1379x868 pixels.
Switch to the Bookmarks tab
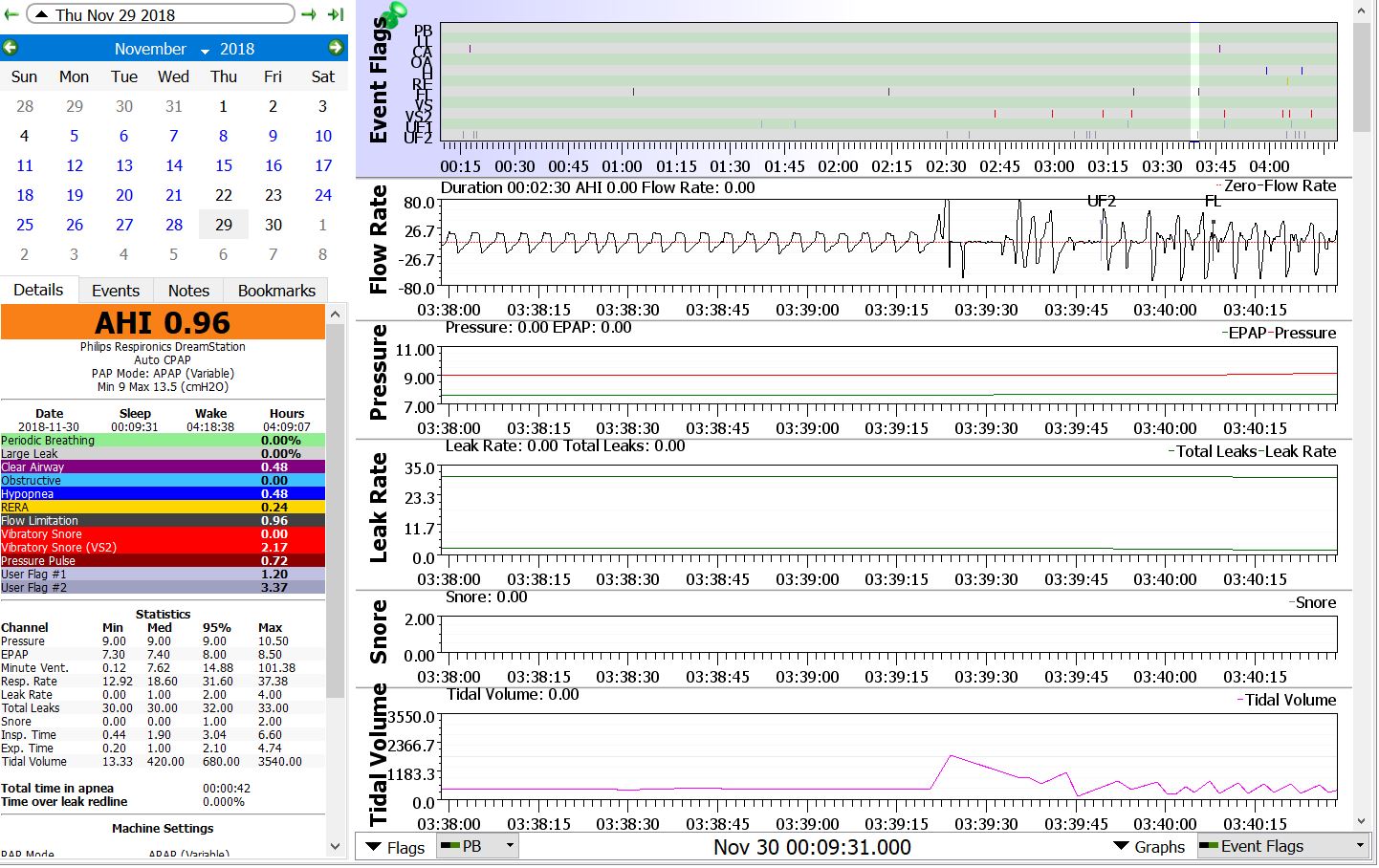276,291
